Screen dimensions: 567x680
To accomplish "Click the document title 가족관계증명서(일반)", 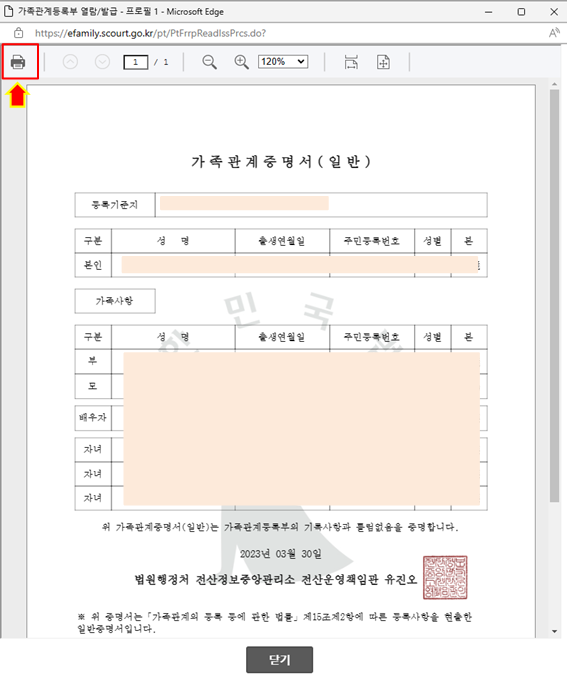I will pyautogui.click(x=281, y=162).
